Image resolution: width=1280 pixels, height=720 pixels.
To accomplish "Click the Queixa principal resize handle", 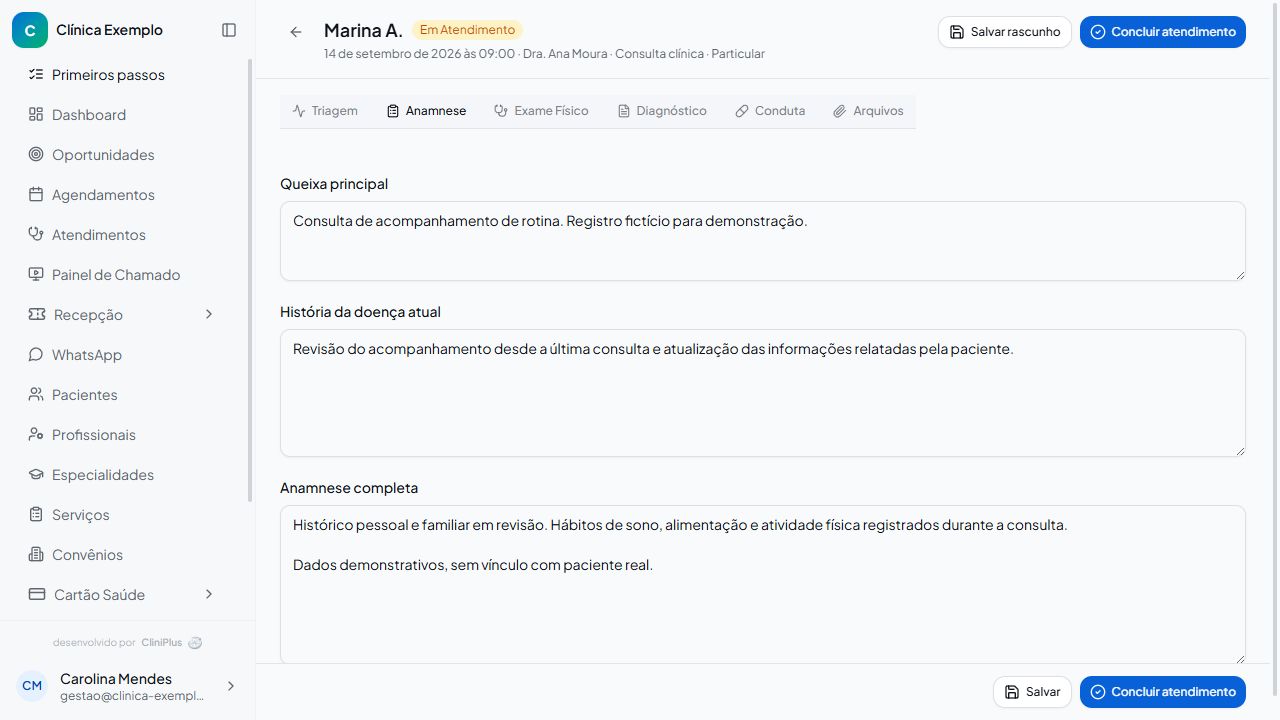I will pyautogui.click(x=1240, y=275).
